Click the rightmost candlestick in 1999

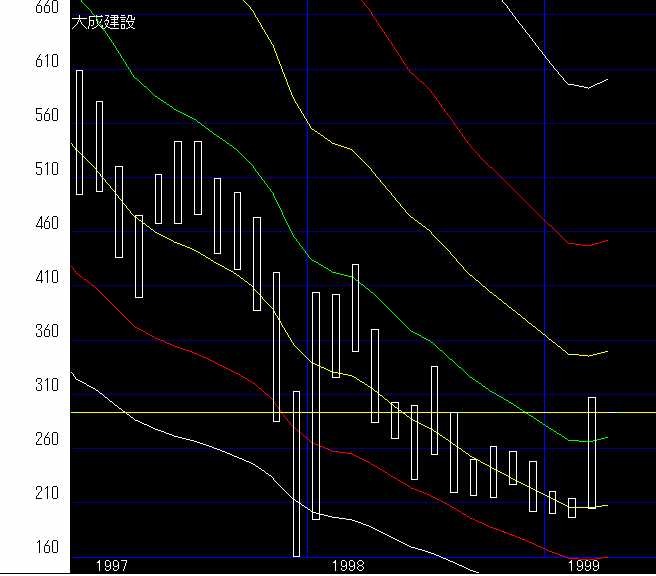pos(592,452)
